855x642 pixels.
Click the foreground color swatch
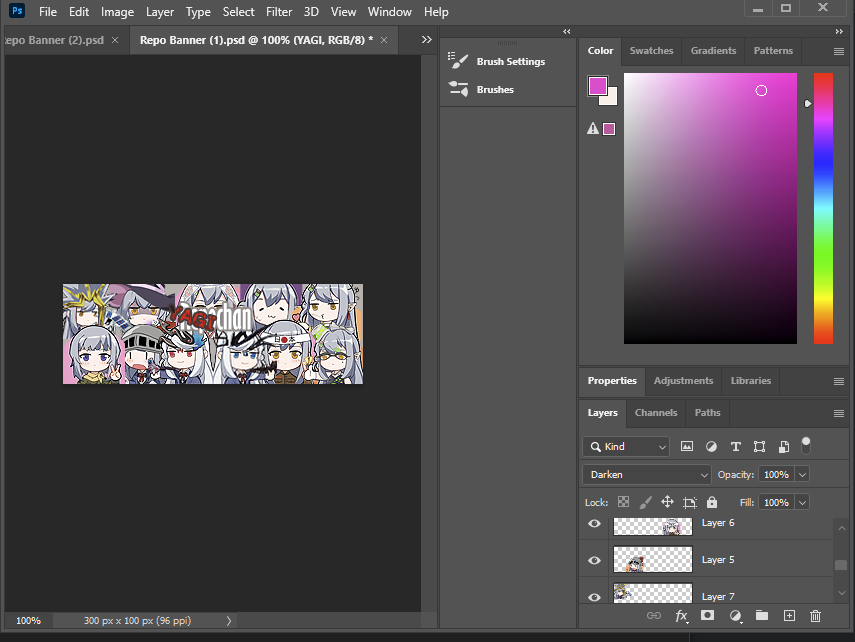[x=598, y=86]
